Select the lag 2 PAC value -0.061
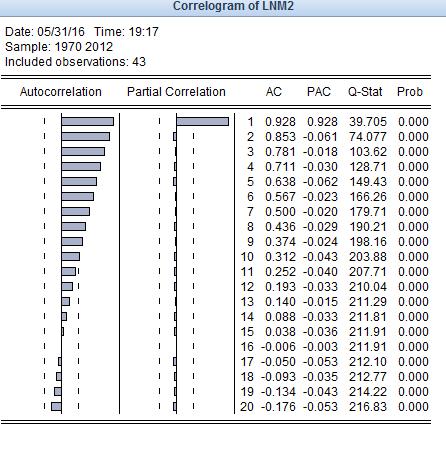This screenshot has width=446, height=451. [320, 137]
